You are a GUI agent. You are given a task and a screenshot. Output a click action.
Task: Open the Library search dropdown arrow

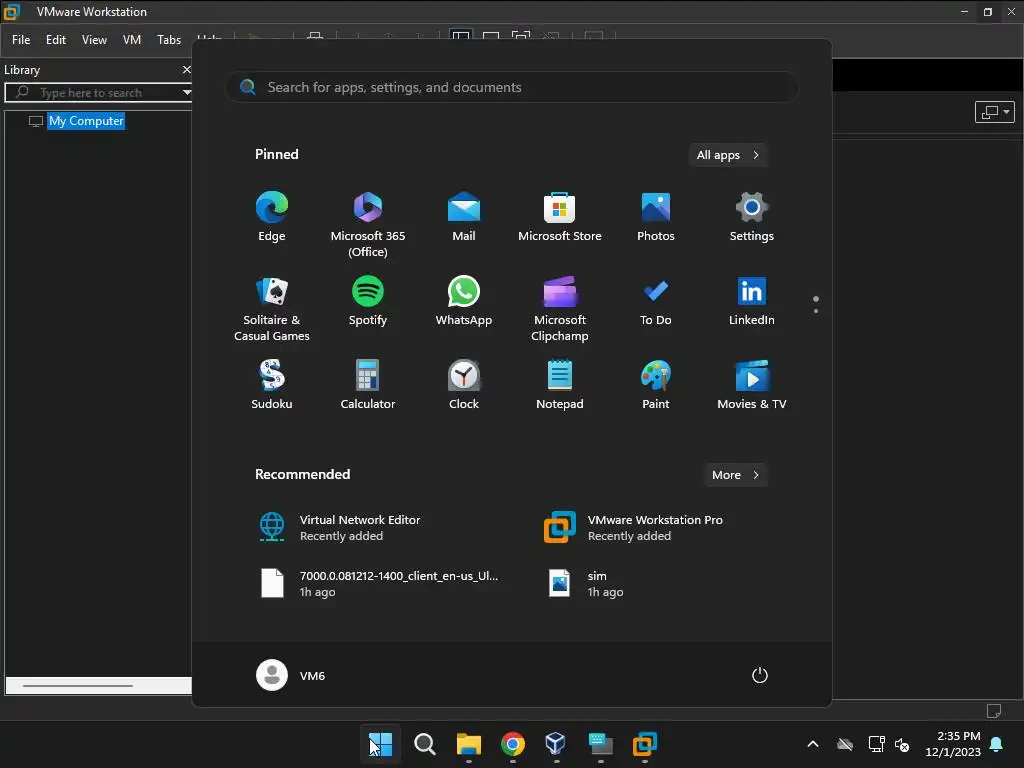coord(187,93)
